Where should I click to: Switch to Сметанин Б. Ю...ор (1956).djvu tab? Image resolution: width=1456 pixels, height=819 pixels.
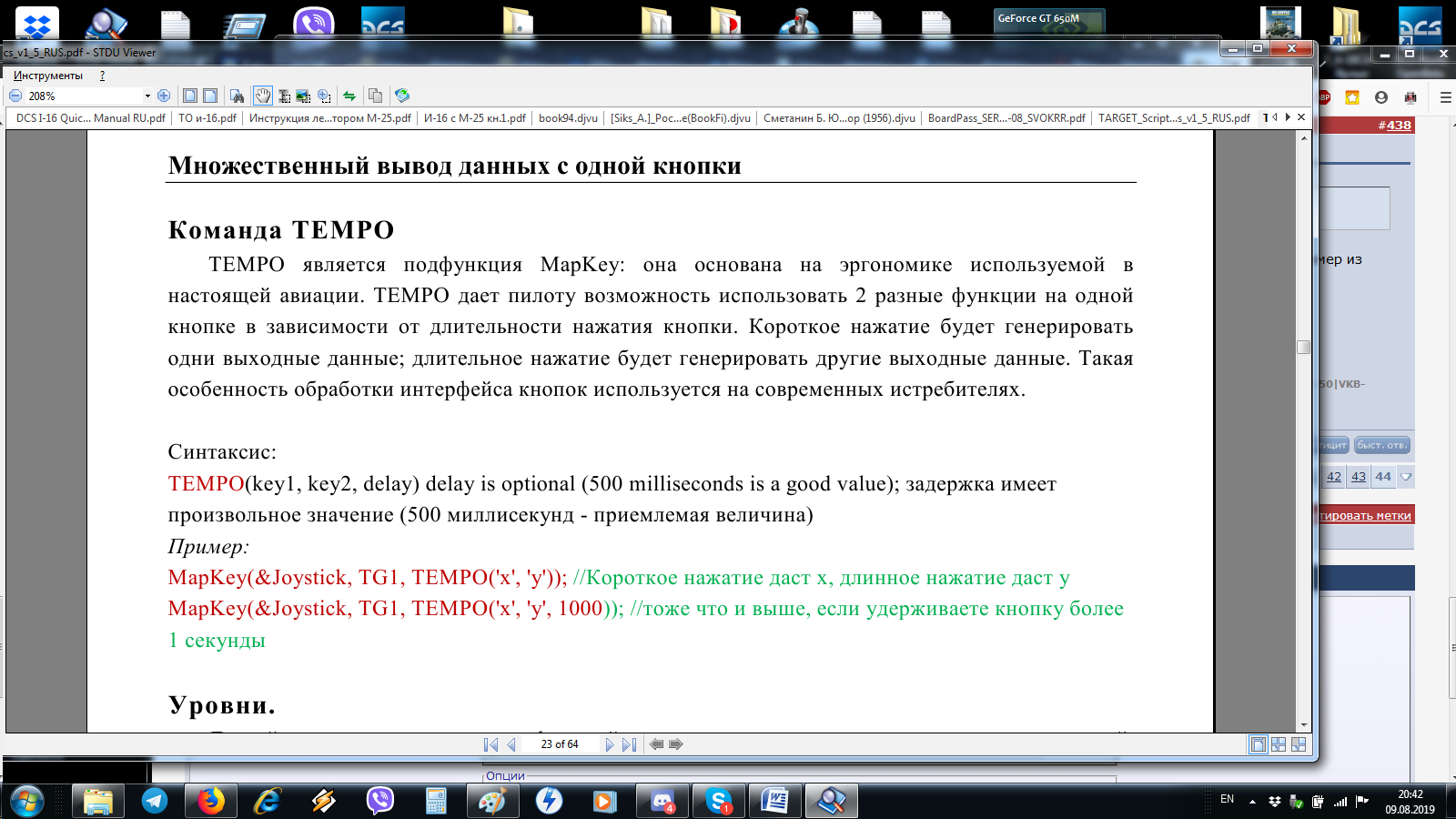pos(839,118)
